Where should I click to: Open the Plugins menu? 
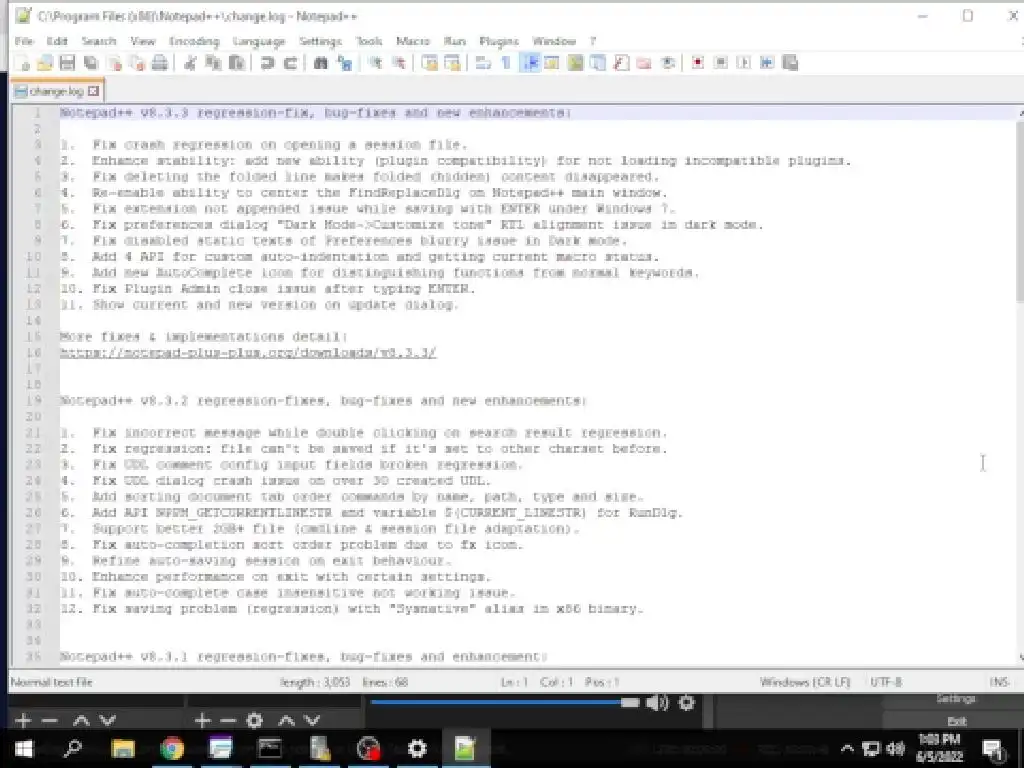tap(499, 41)
